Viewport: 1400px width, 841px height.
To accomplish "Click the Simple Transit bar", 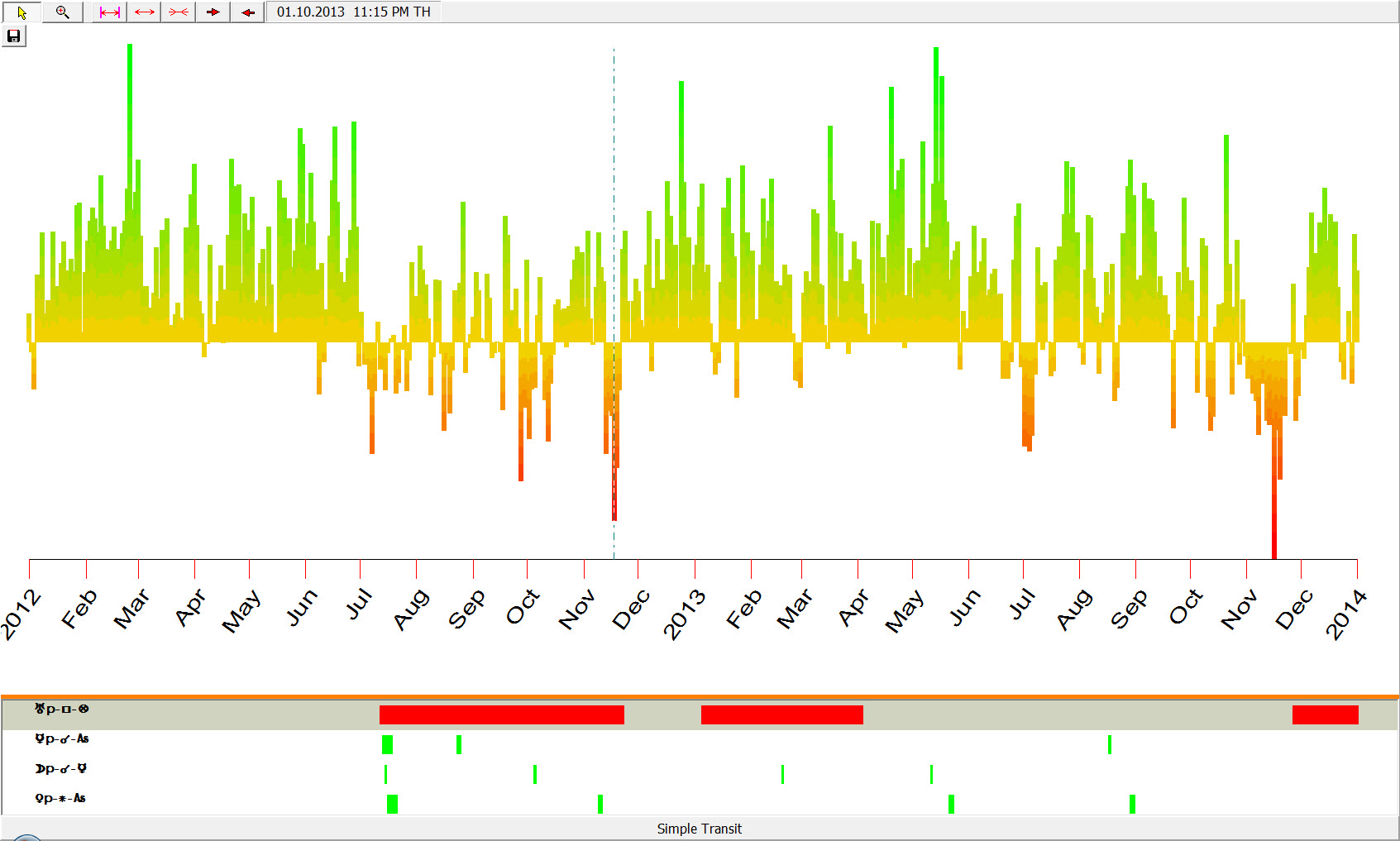I will pyautogui.click(x=699, y=829).
